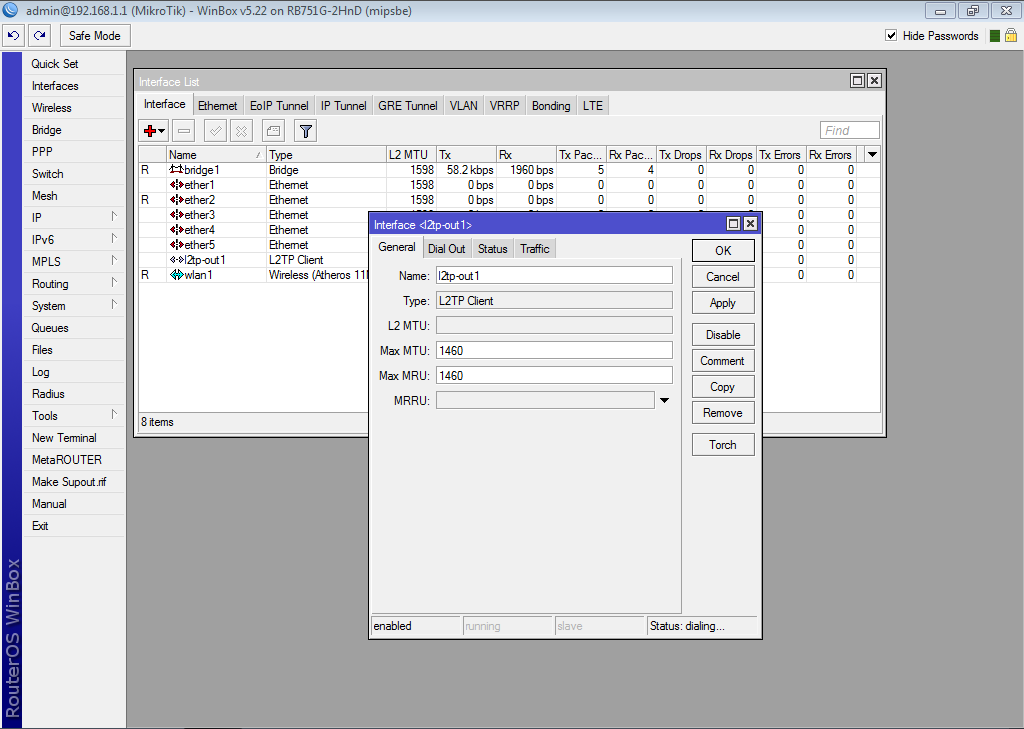
Task: Toggle the Safe Mode button
Action: pos(95,36)
